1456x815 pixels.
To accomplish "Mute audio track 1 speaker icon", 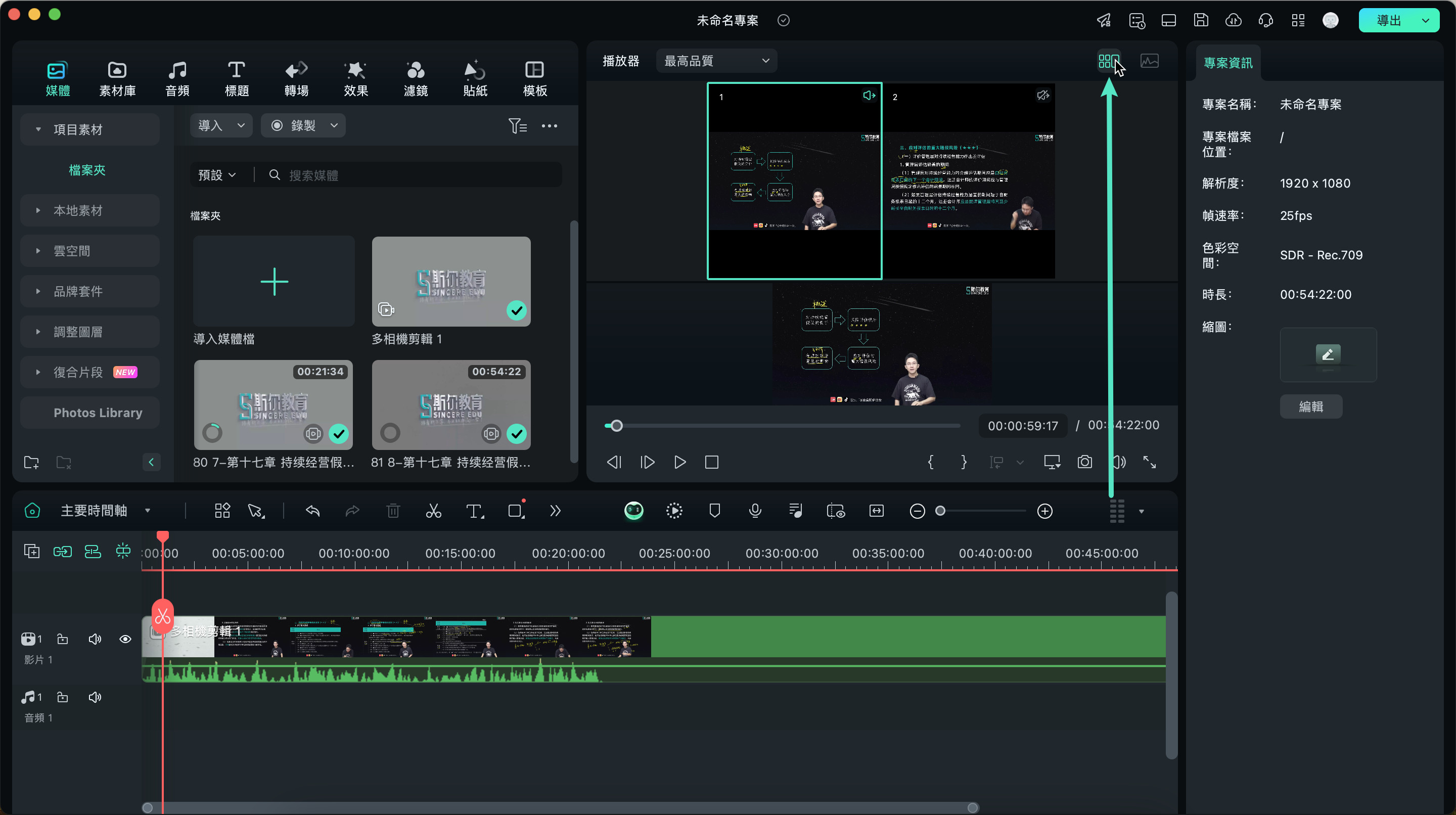I will coord(95,697).
